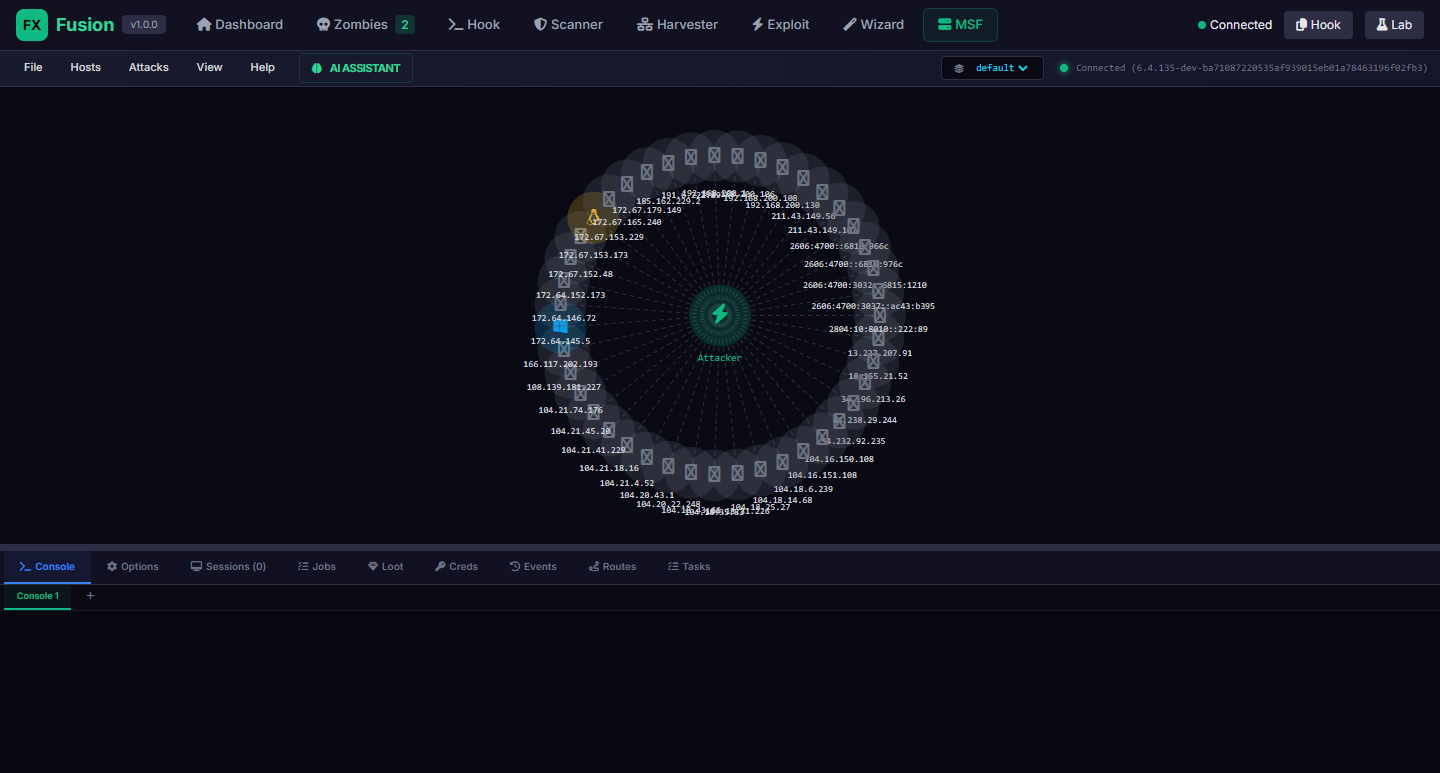Image resolution: width=1440 pixels, height=773 pixels.
Task: Open the Loot tab
Action: point(386,567)
